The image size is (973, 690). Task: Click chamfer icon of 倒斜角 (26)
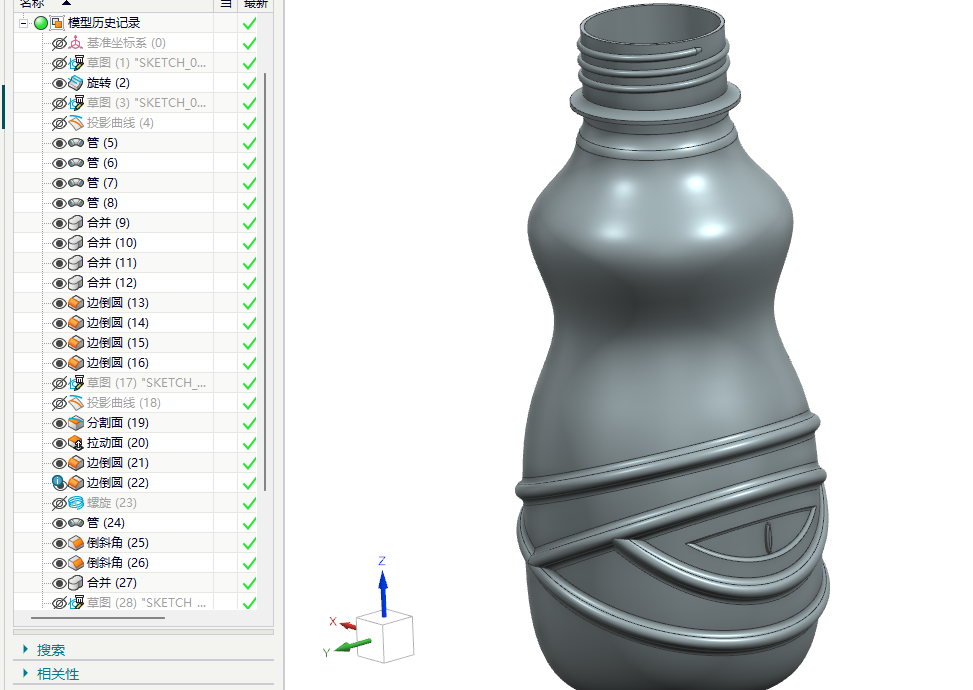pos(76,563)
